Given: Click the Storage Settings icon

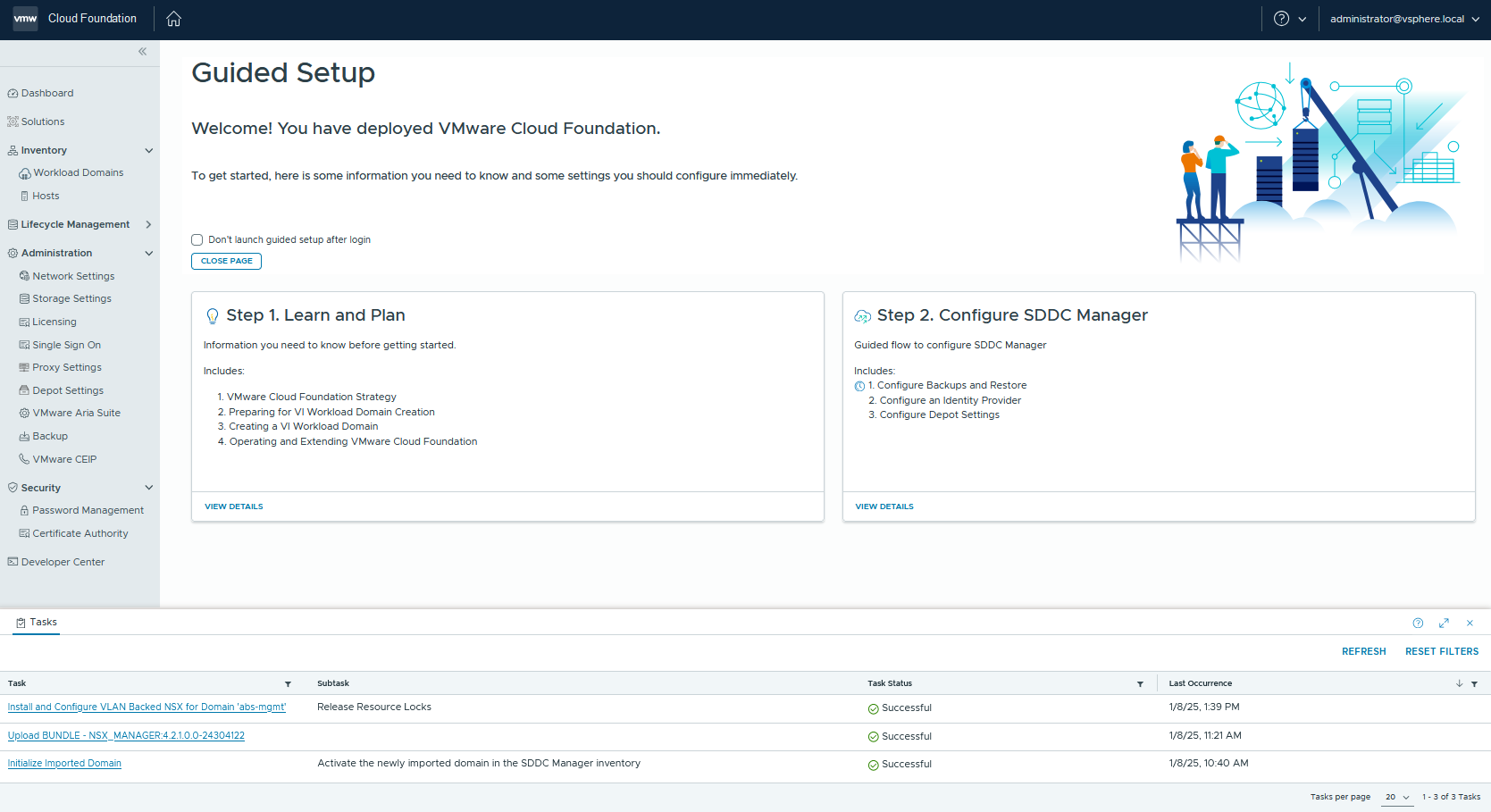Looking at the screenshot, I should tap(25, 299).
